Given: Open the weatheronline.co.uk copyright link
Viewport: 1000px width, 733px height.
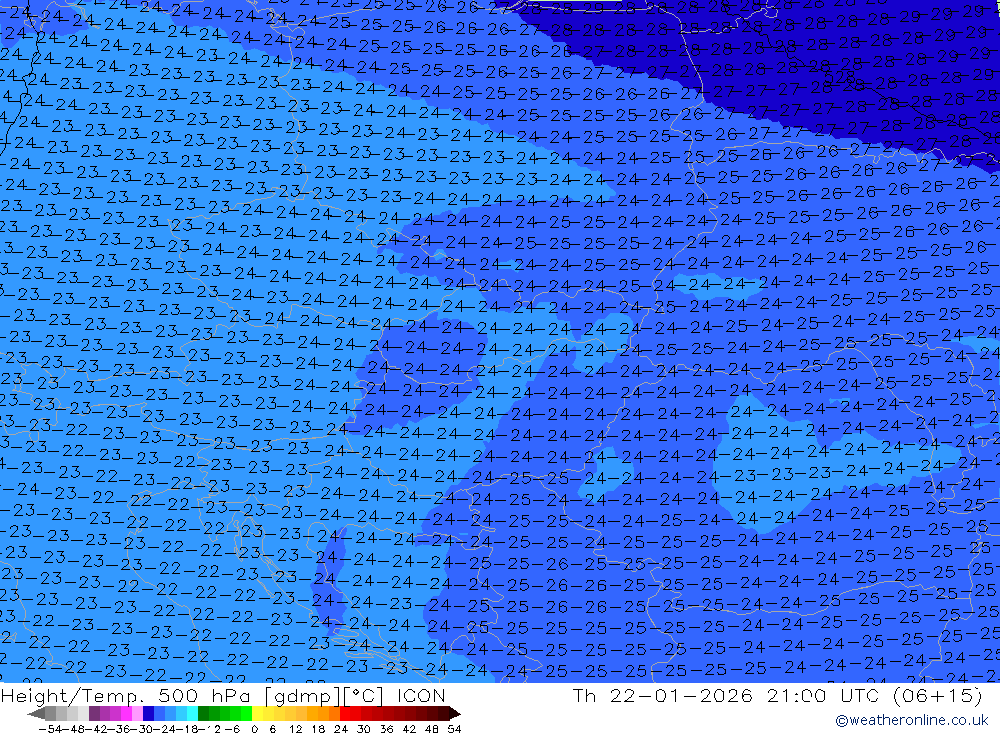Looking at the screenshot, I should coord(911,720).
